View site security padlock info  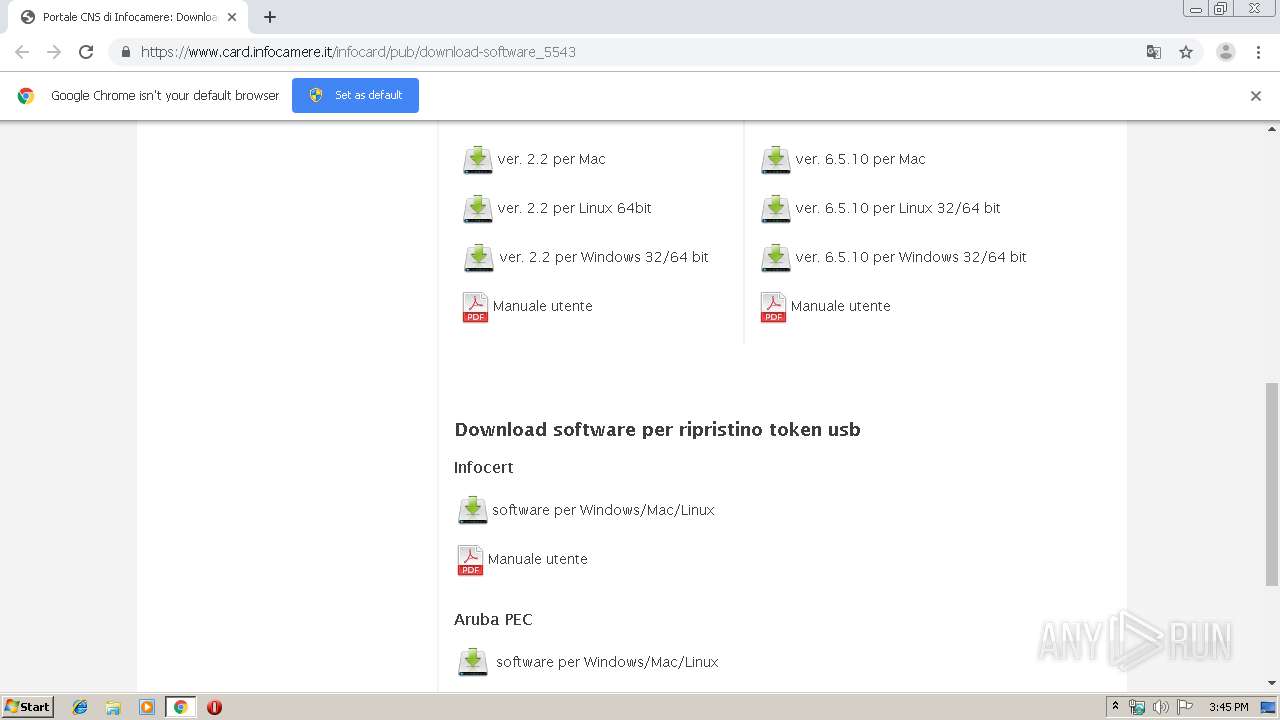[x=125, y=52]
